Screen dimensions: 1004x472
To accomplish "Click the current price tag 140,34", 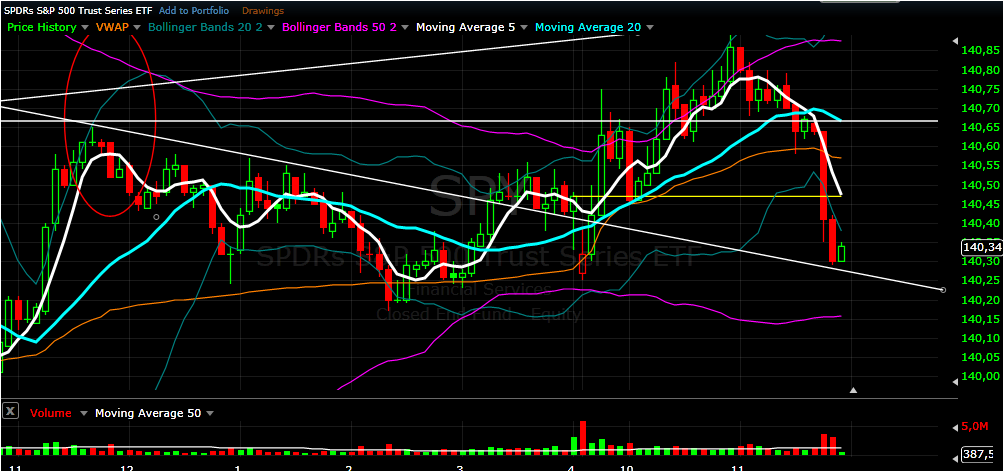I will tap(982, 248).
